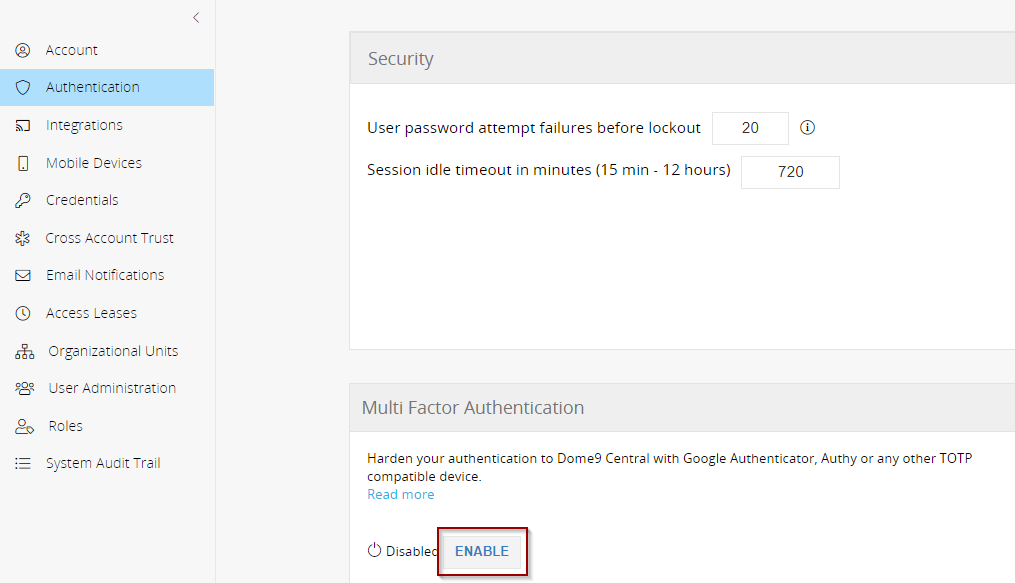Click the Mobile Devices phone icon
Image resolution: width=1015 pixels, height=583 pixels.
[23, 163]
